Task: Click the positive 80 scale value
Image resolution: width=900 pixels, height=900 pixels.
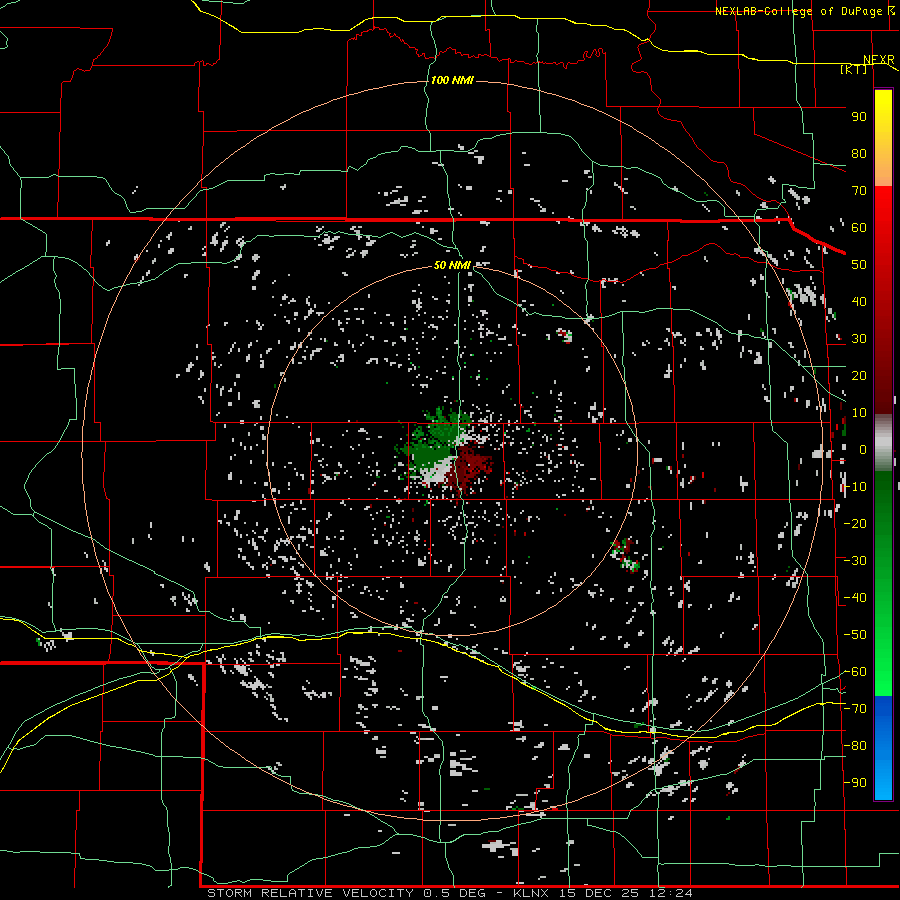Action: 859,153
